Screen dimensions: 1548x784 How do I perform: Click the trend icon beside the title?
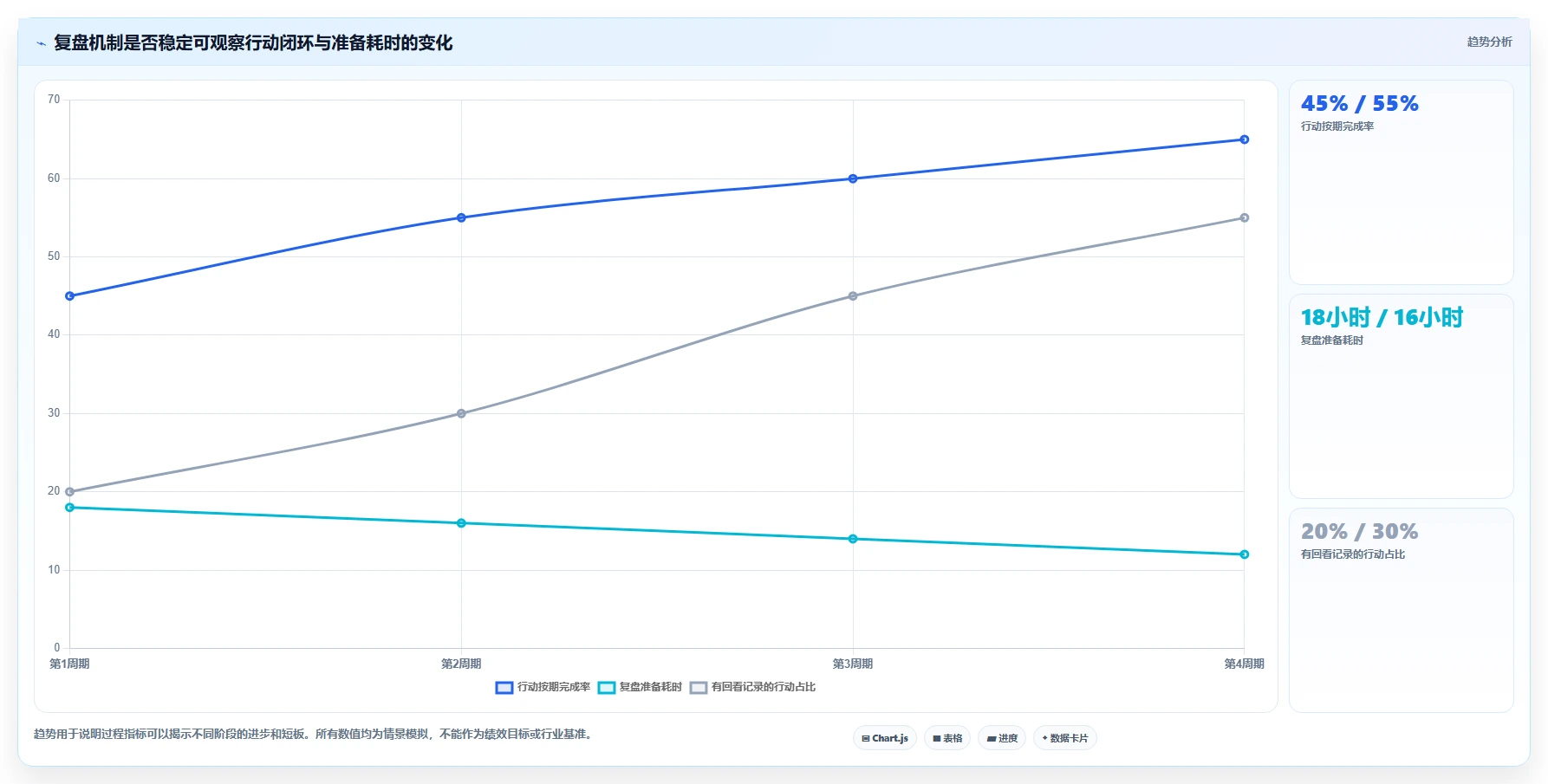tap(41, 43)
